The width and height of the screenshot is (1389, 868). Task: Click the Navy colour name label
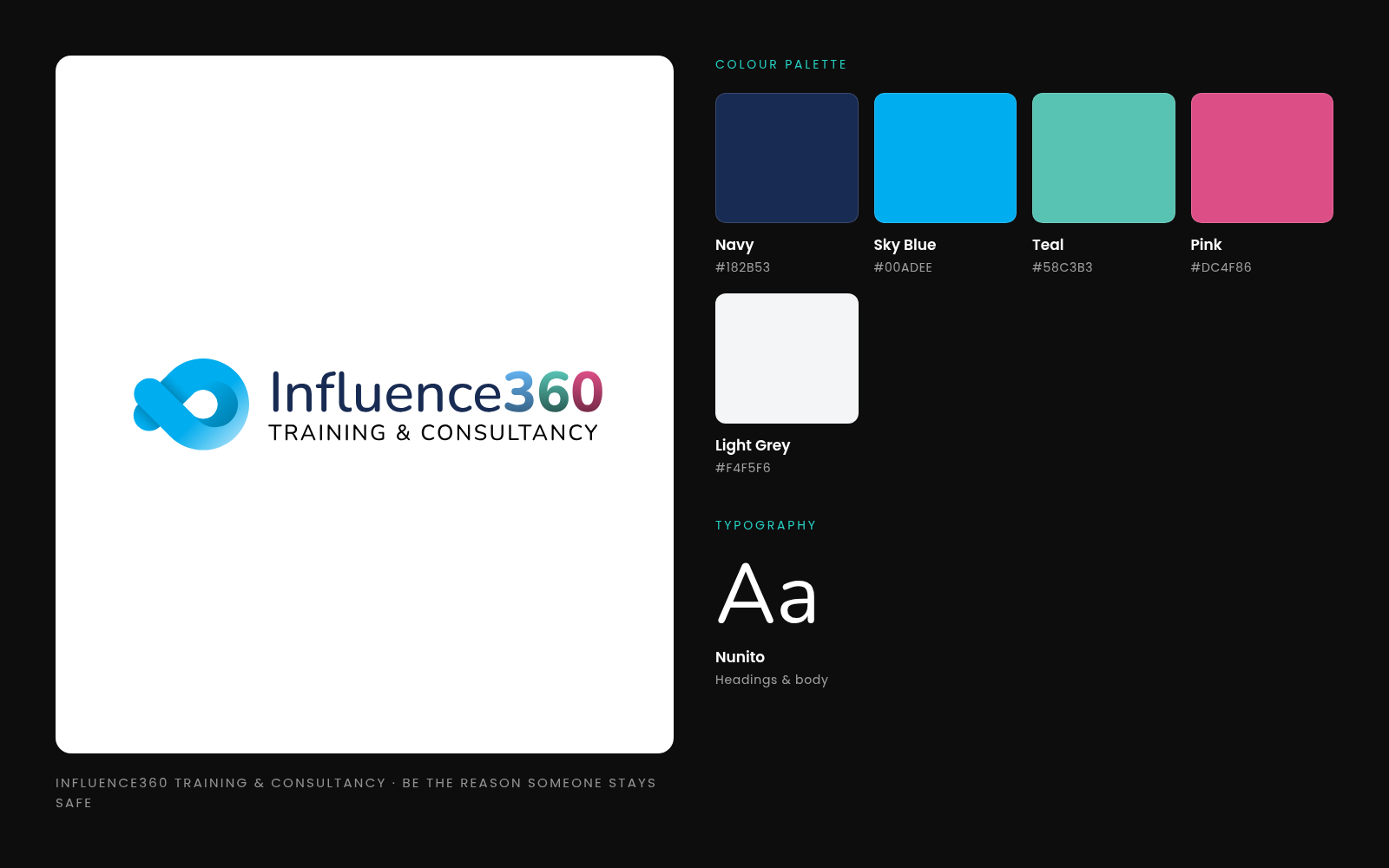[734, 245]
